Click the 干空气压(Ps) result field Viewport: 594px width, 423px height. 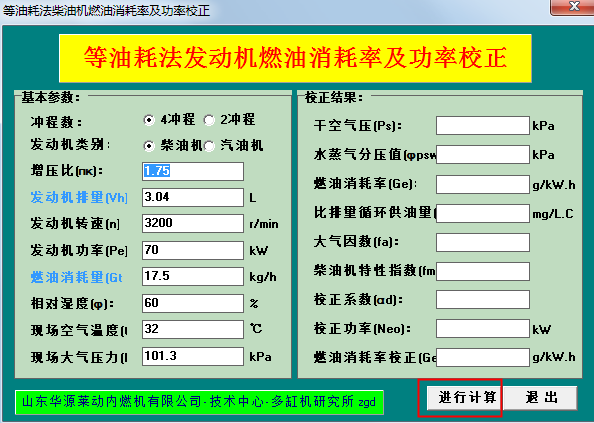(483, 125)
